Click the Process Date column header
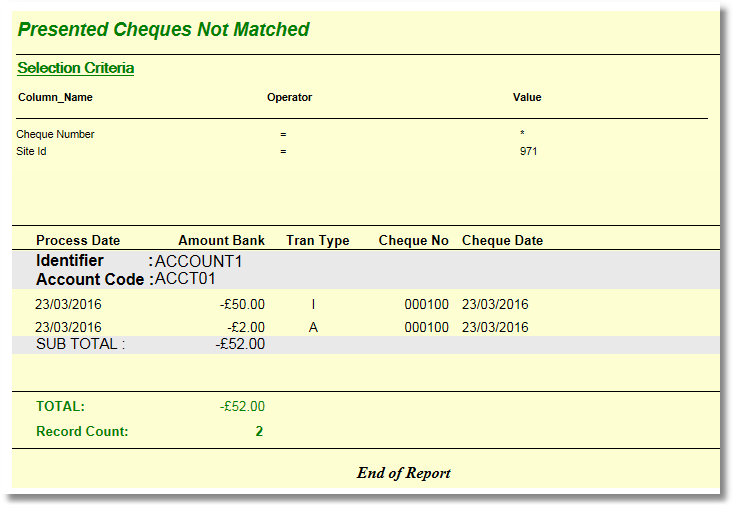This screenshot has width=734, height=508. click(x=78, y=240)
